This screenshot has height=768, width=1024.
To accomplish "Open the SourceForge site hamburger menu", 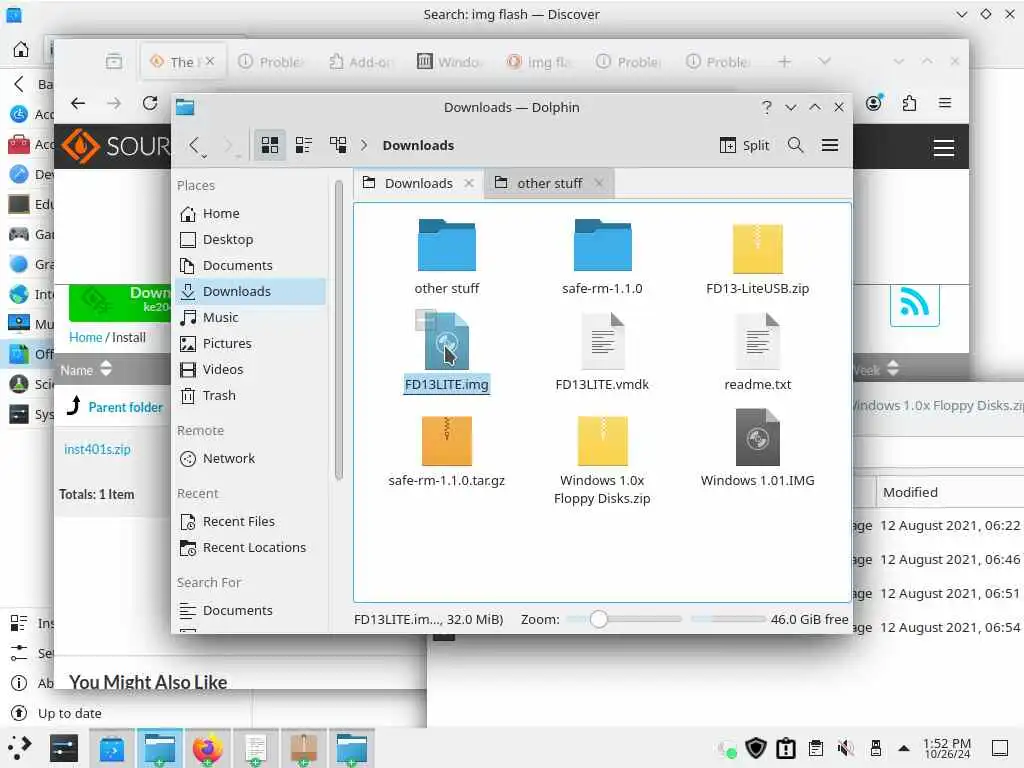I will (944, 148).
